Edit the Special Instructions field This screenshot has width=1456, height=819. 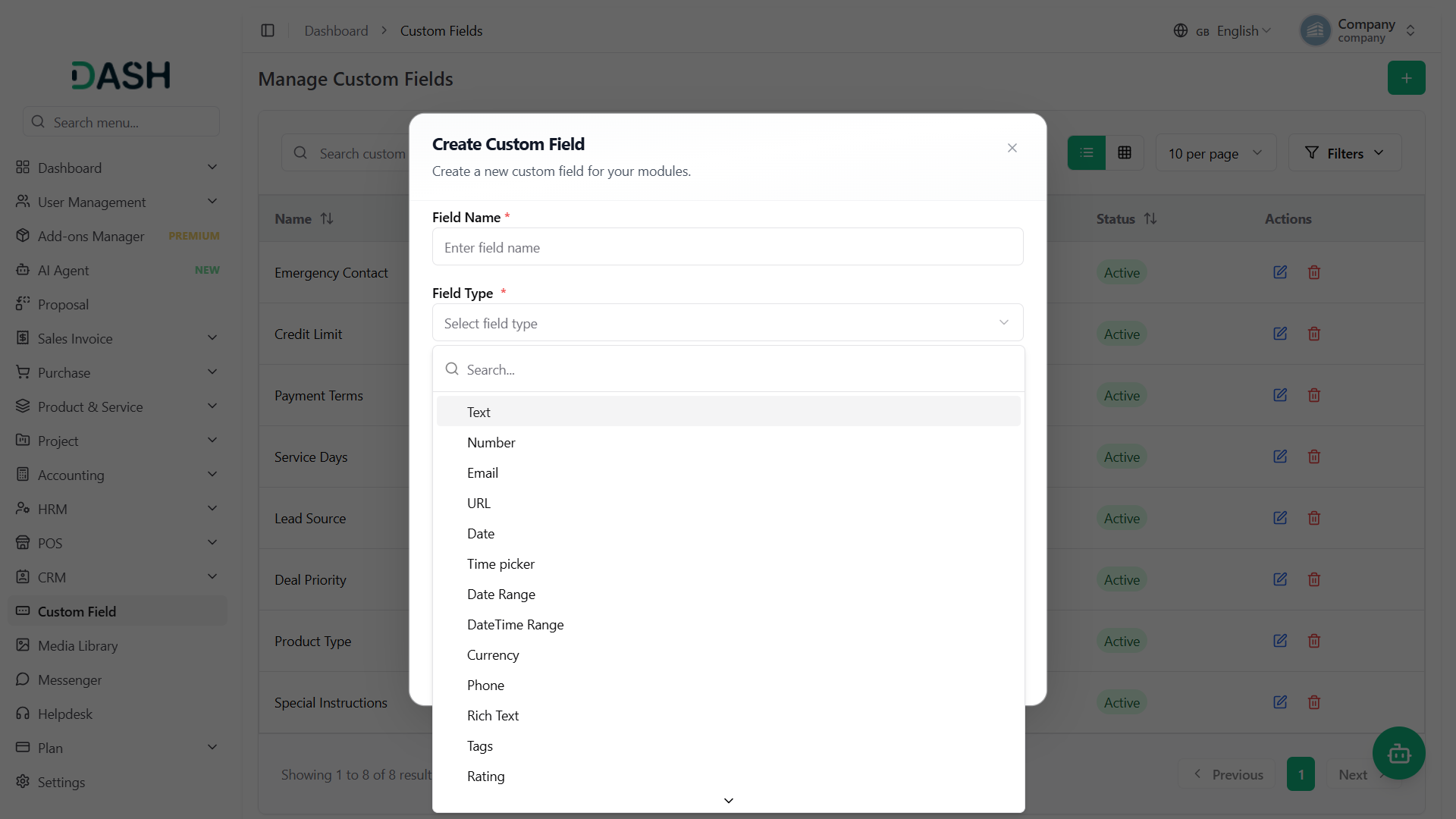(1280, 702)
